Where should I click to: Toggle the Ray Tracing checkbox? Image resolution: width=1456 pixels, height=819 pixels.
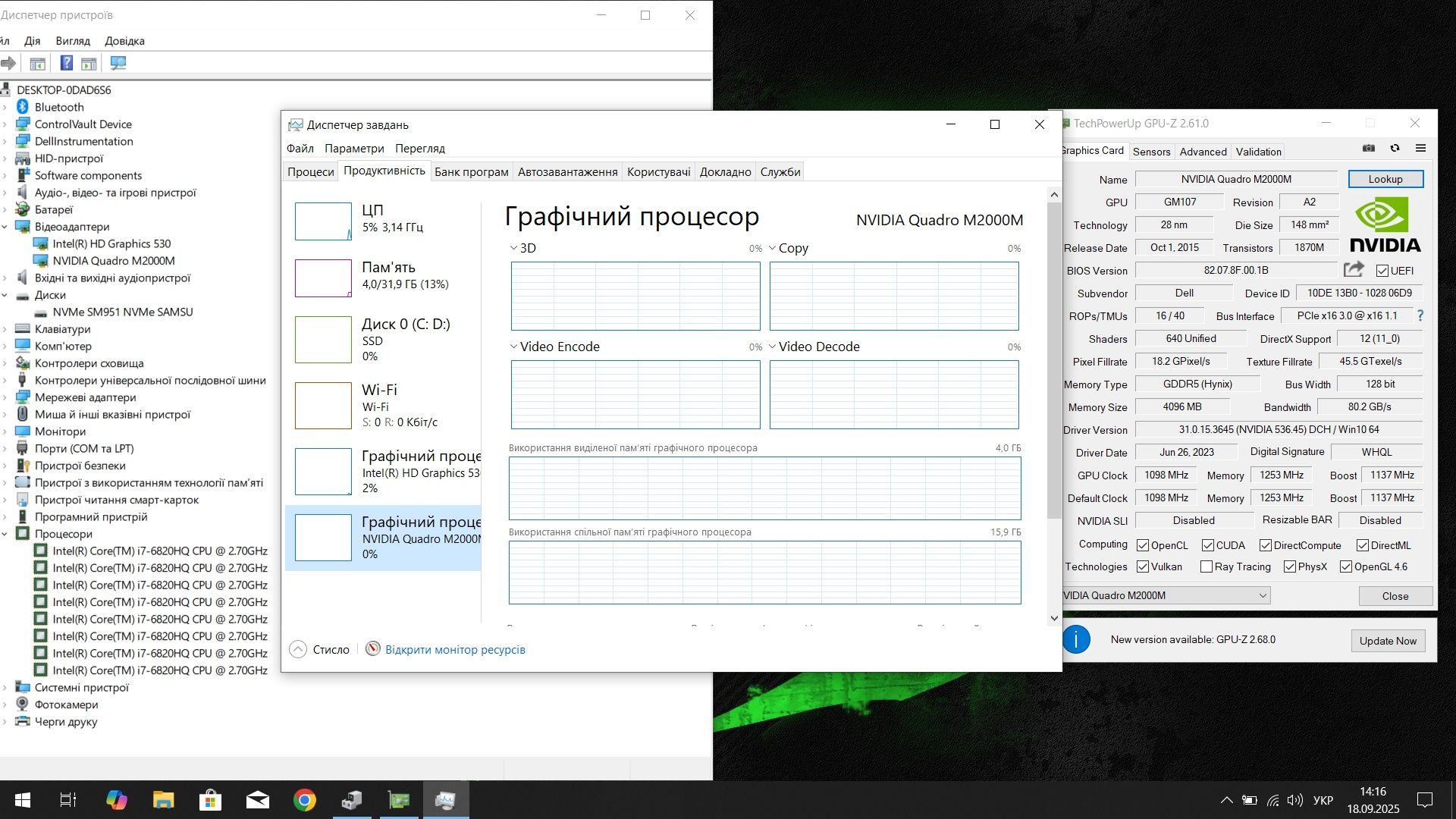(1207, 566)
